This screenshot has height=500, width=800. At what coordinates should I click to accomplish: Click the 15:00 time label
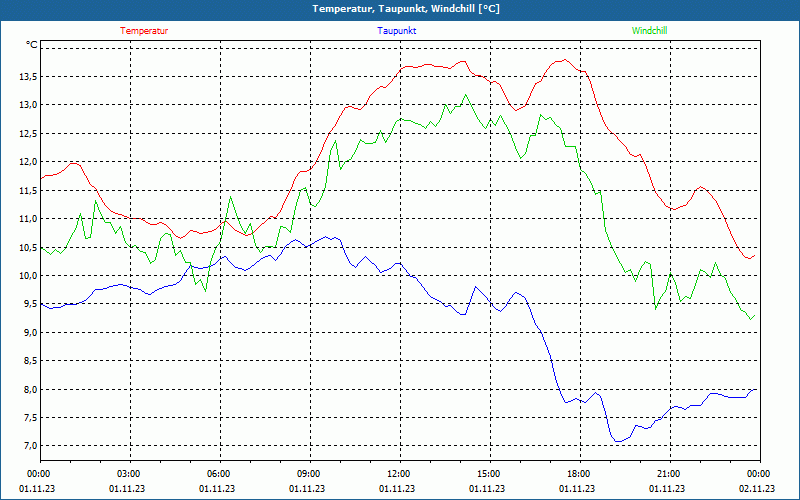pos(489,473)
